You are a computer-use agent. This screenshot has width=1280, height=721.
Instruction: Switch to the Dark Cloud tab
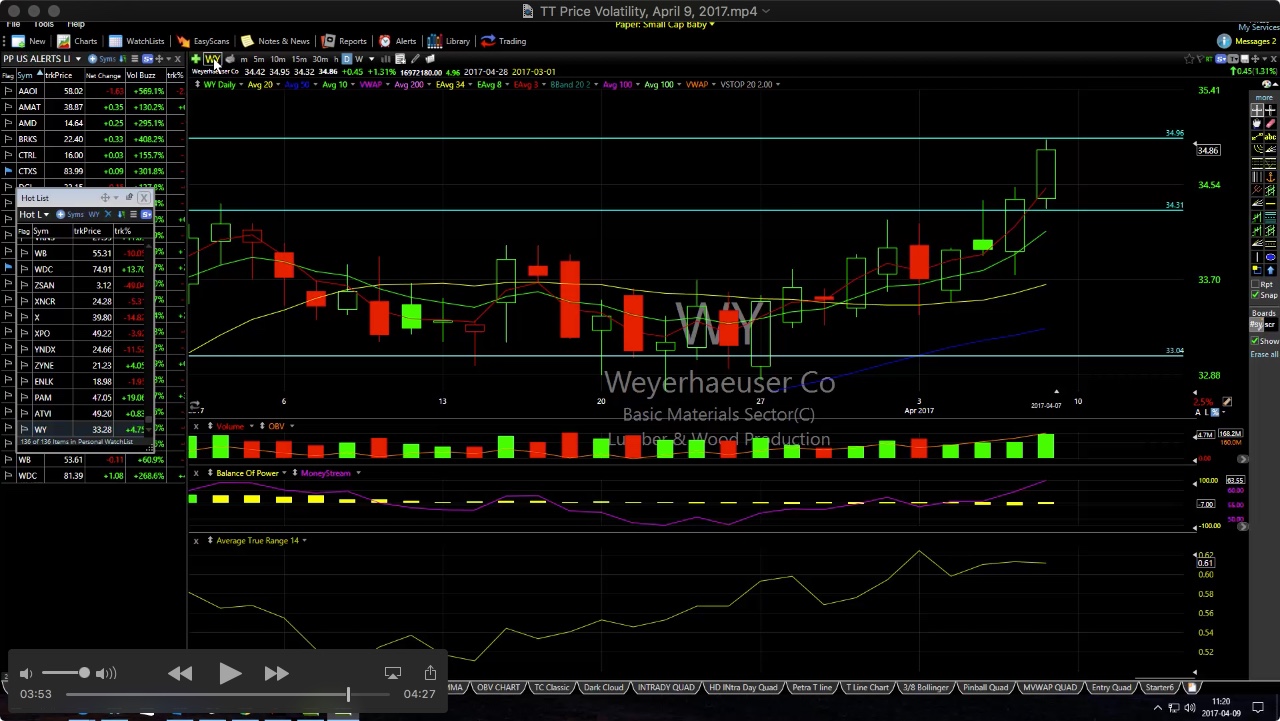(x=604, y=688)
